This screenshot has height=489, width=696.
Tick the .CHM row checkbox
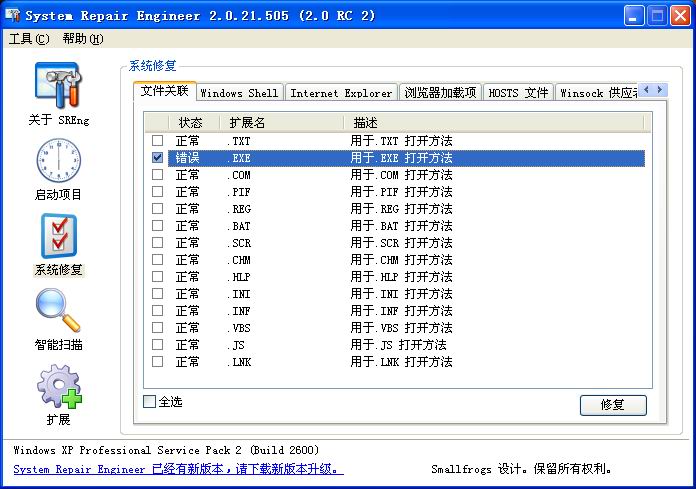coord(157,260)
